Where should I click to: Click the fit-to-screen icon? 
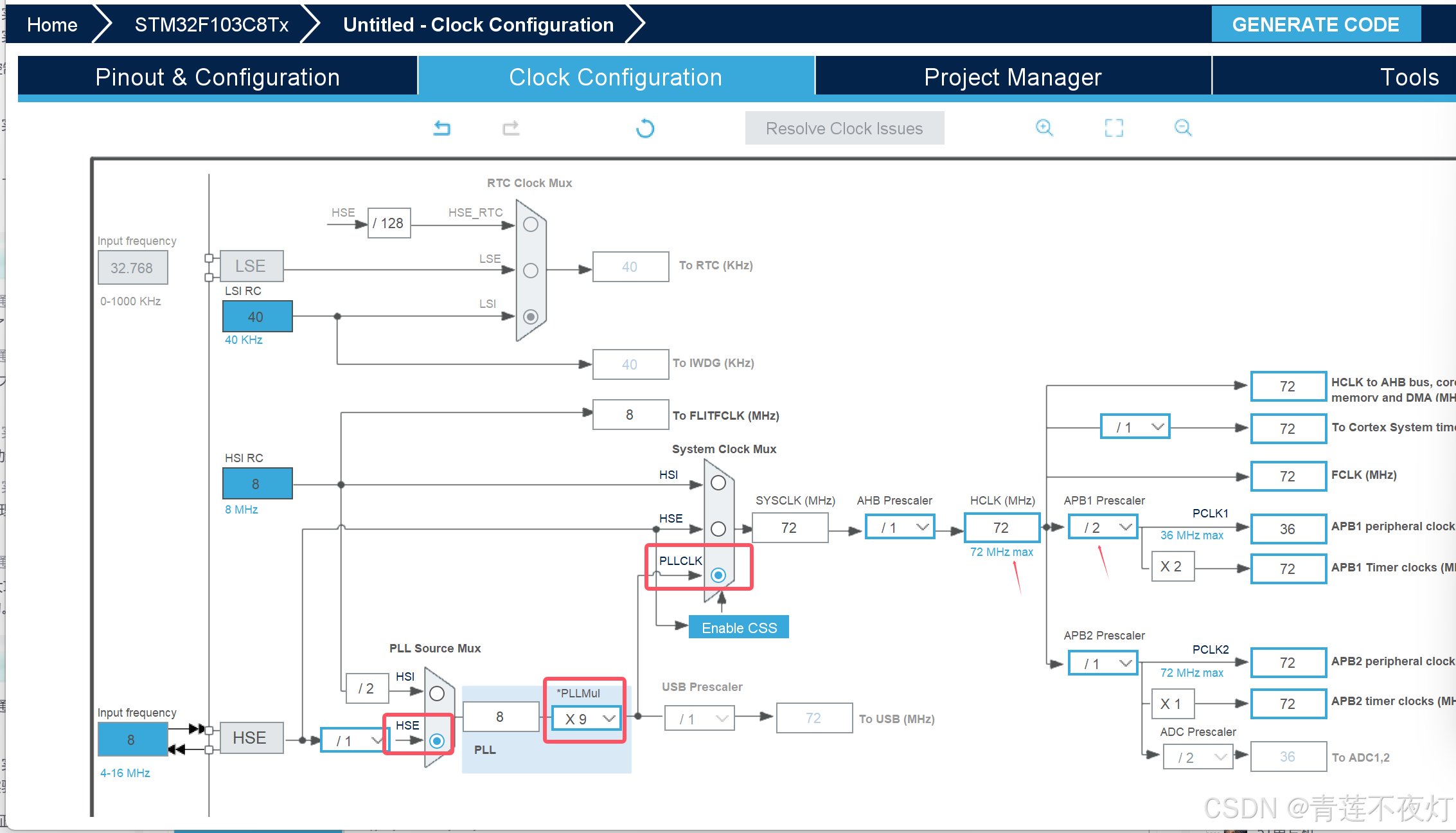[1114, 128]
